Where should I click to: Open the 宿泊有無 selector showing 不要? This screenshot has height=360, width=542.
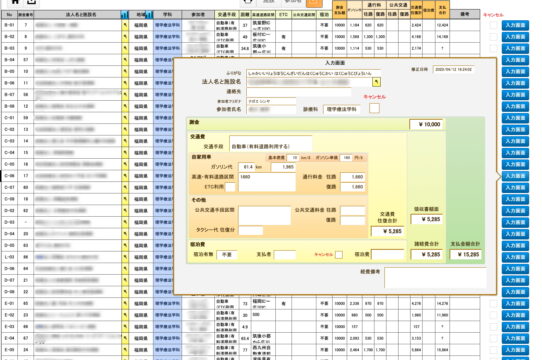click(x=227, y=255)
